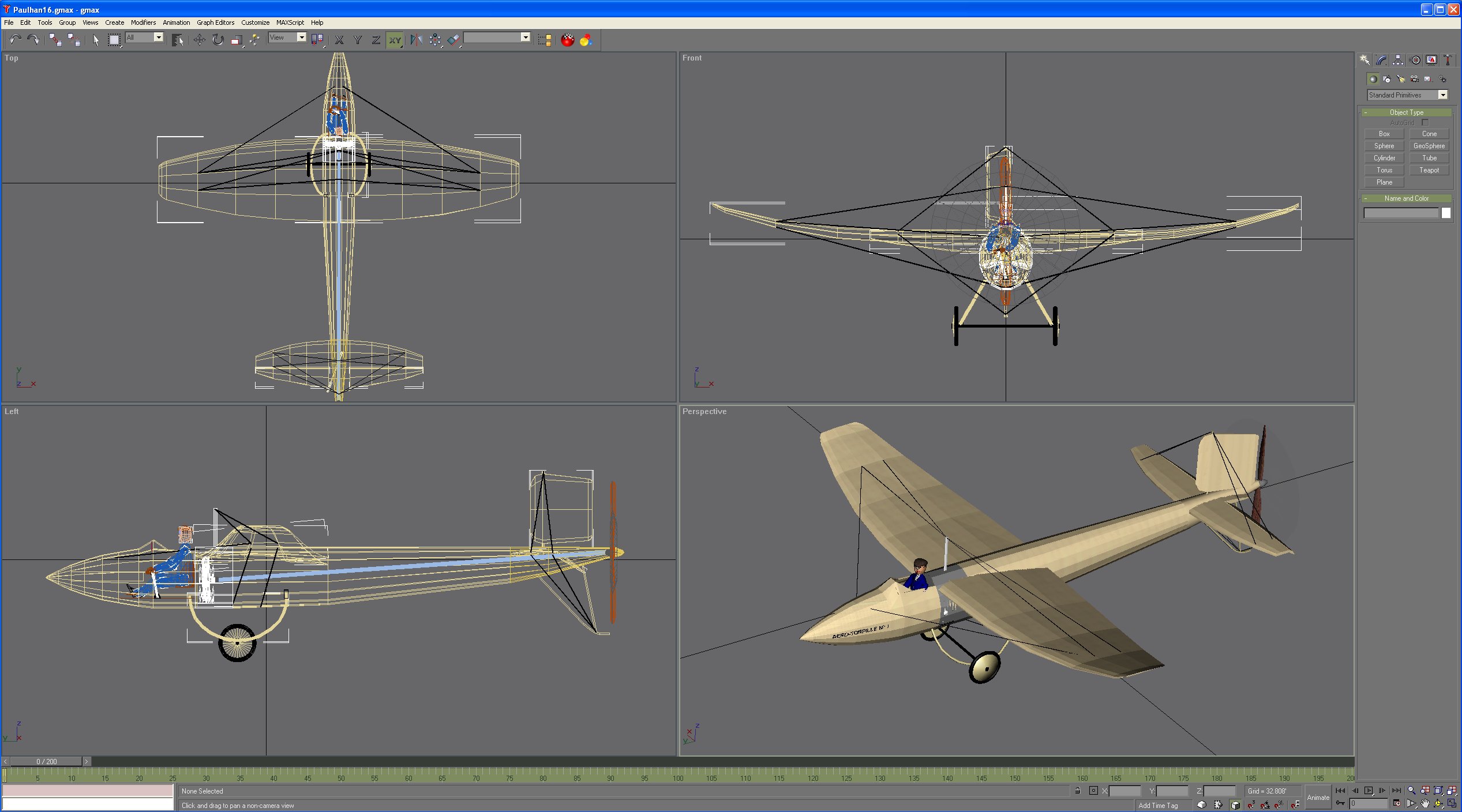The height and width of the screenshot is (812, 1462).
Task: Collapse the Object Type rollout
Action: (x=1406, y=112)
